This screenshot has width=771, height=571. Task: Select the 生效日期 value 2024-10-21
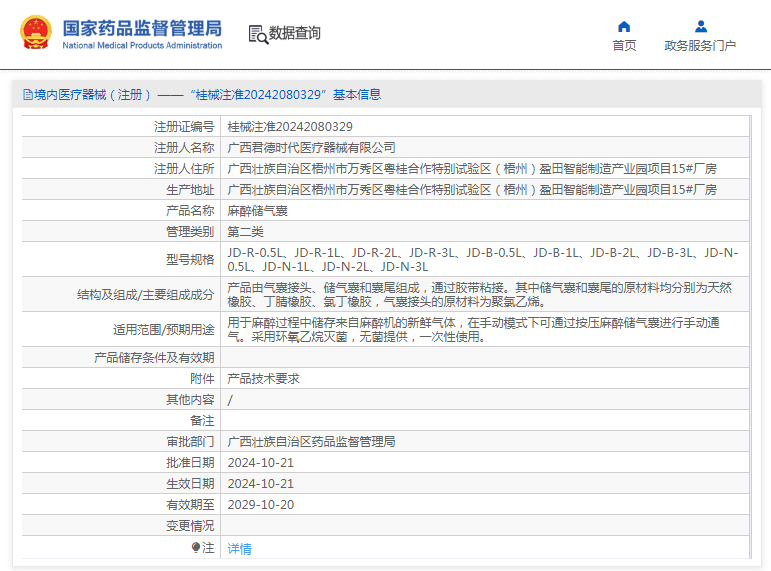[261, 484]
